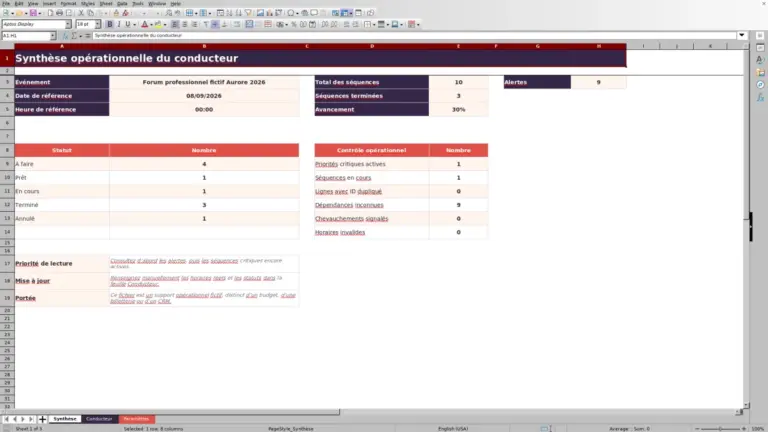Click the Print icon in the toolbar
Viewport: 768px width, 432px height.
coord(59,13)
